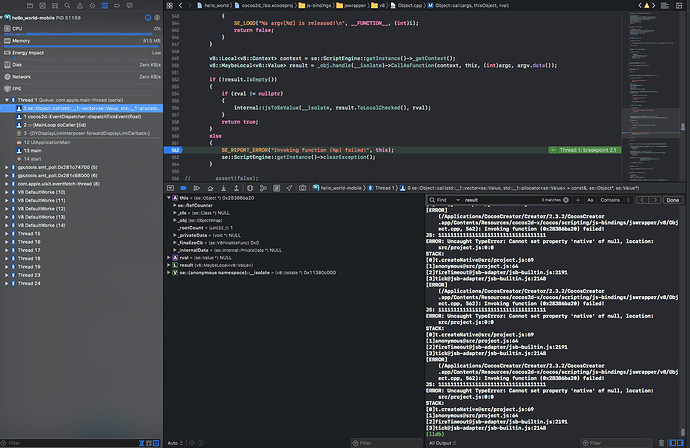Open the Issue navigator warning icon
The width and height of the screenshot is (690, 448).
[x=80, y=6]
